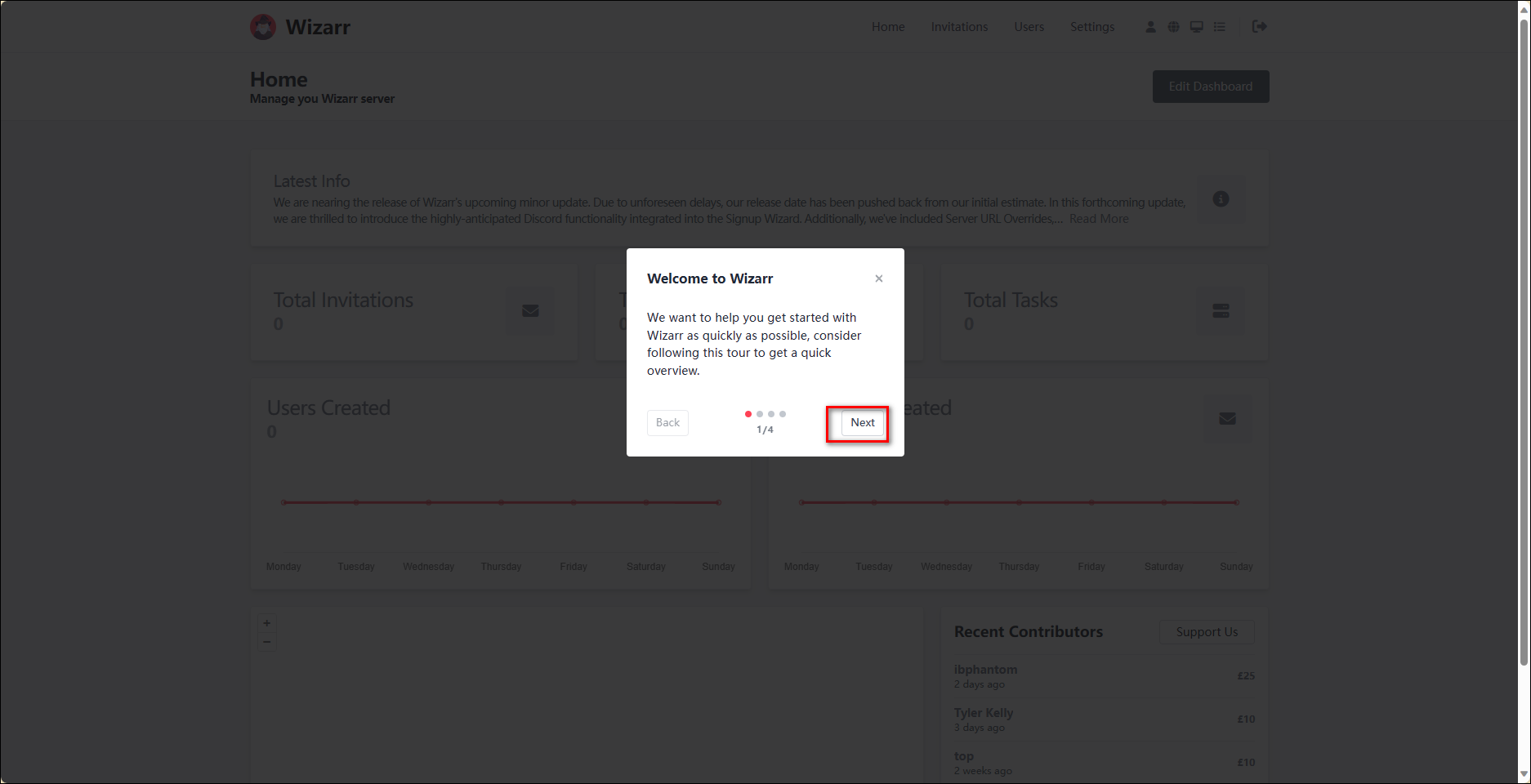This screenshot has height=784, width=1531.
Task: Click the Wizarr logo icon
Action: 263,27
